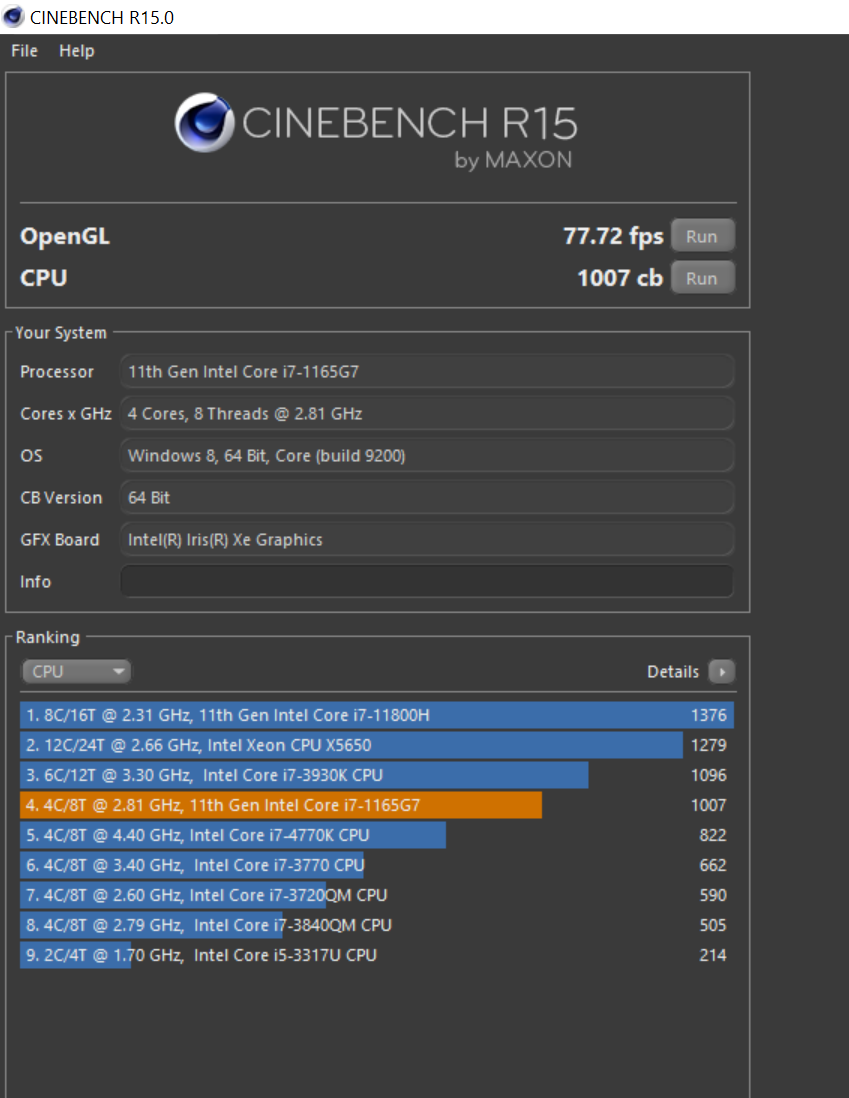Select highlighted ranking row i7-1165G7

click(x=377, y=805)
